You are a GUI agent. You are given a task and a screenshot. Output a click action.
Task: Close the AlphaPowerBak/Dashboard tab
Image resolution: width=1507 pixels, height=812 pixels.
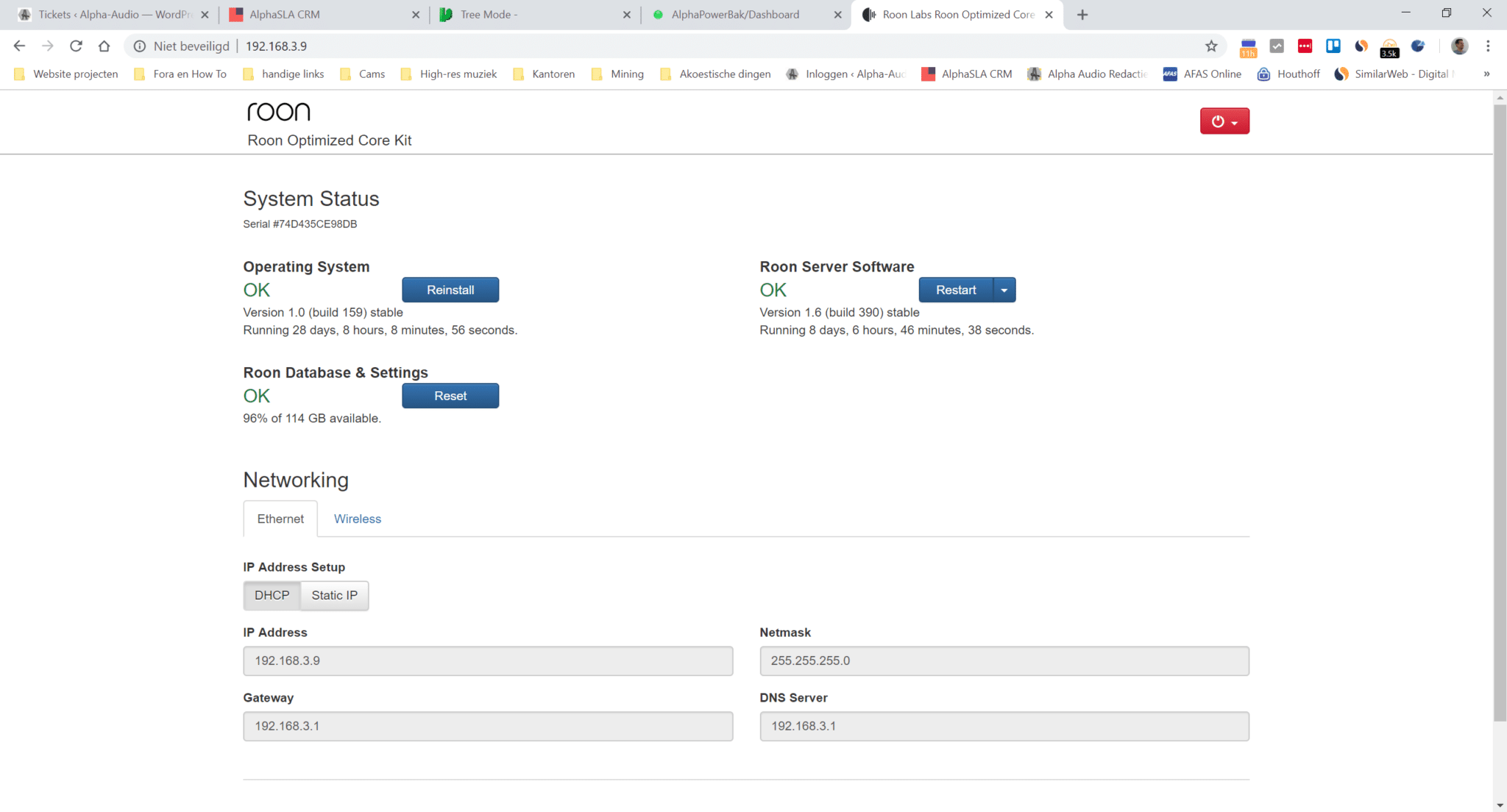pos(838,15)
